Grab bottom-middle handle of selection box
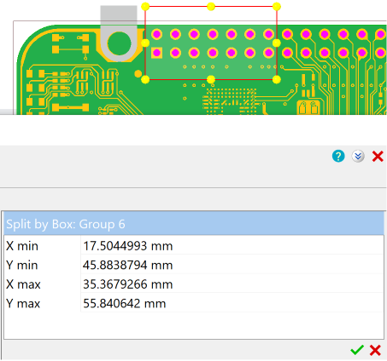This screenshot has width=387, height=361. point(211,79)
